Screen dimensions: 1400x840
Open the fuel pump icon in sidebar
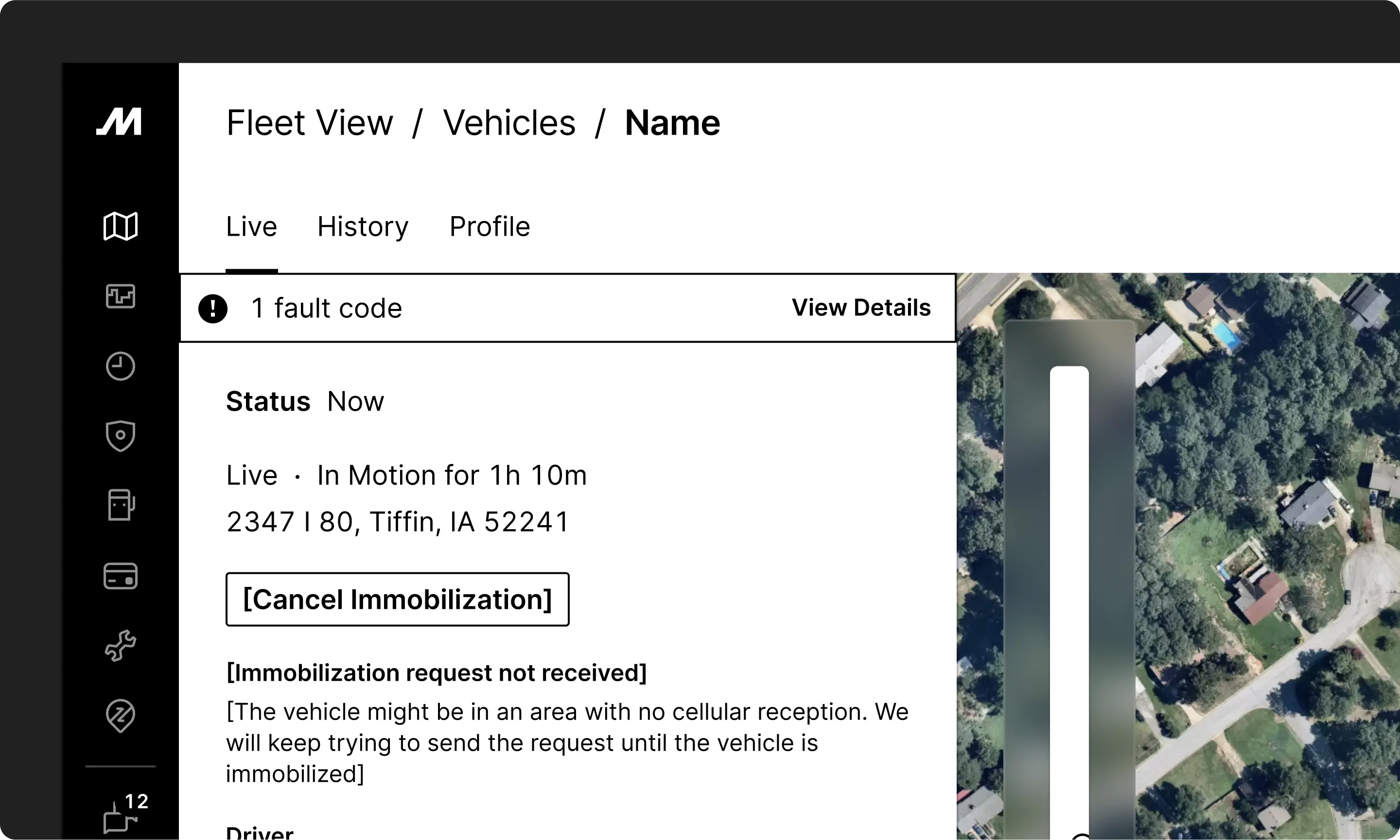coord(120,505)
